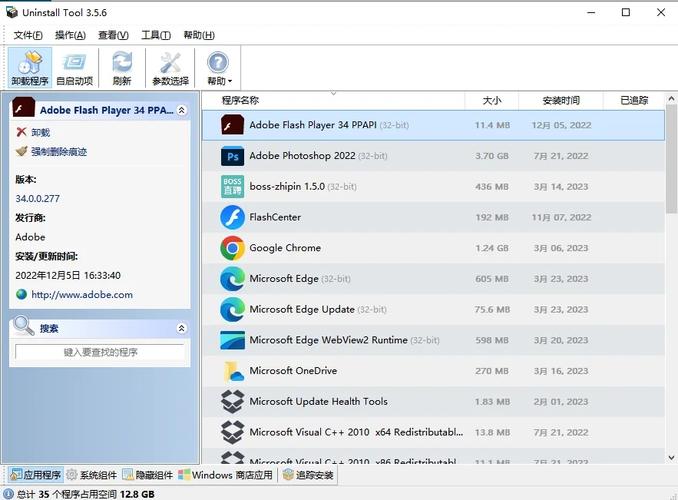678x500 pixels.
Task: Open the 追踪安装 tab
Action: tap(308, 475)
